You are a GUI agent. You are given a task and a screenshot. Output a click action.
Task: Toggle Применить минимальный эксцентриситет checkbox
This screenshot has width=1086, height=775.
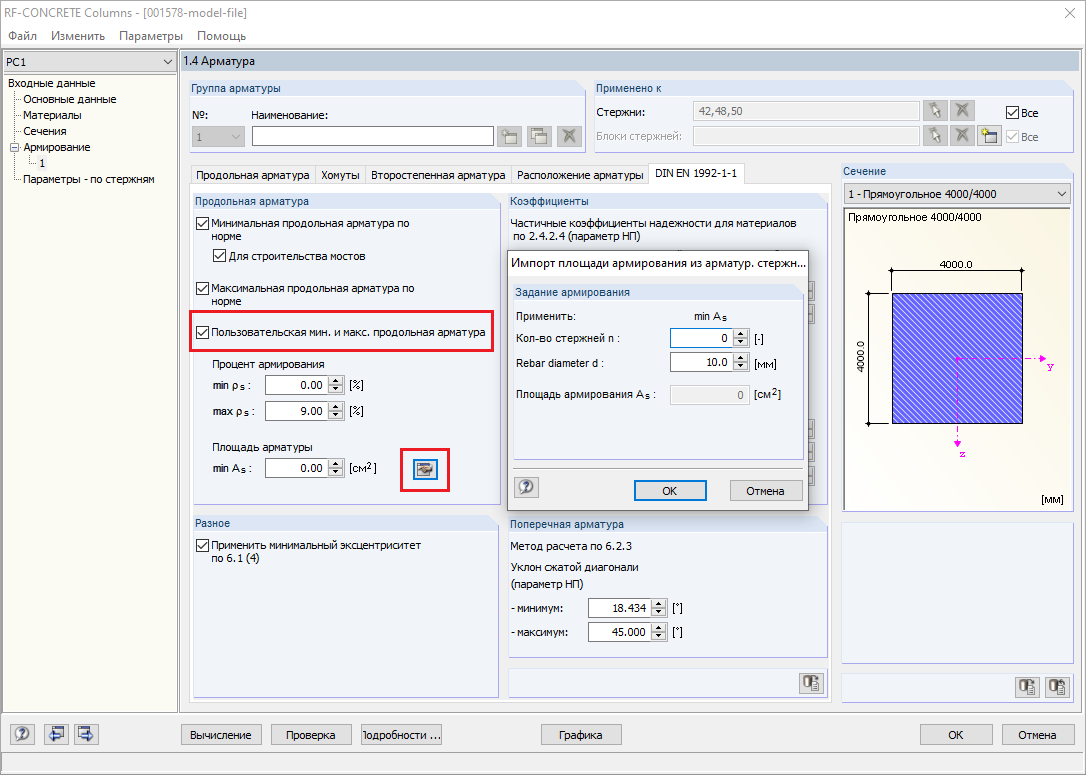pos(202,546)
